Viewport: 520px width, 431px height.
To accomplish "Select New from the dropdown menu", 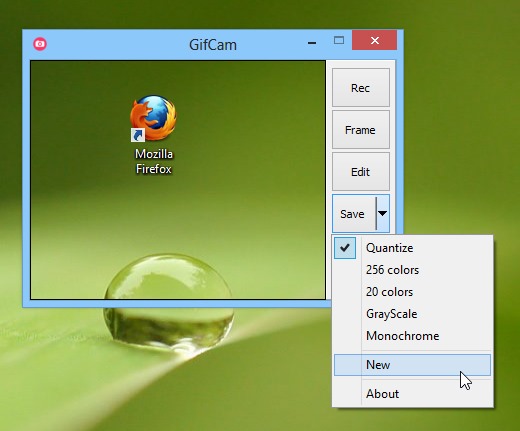I will click(x=412, y=365).
